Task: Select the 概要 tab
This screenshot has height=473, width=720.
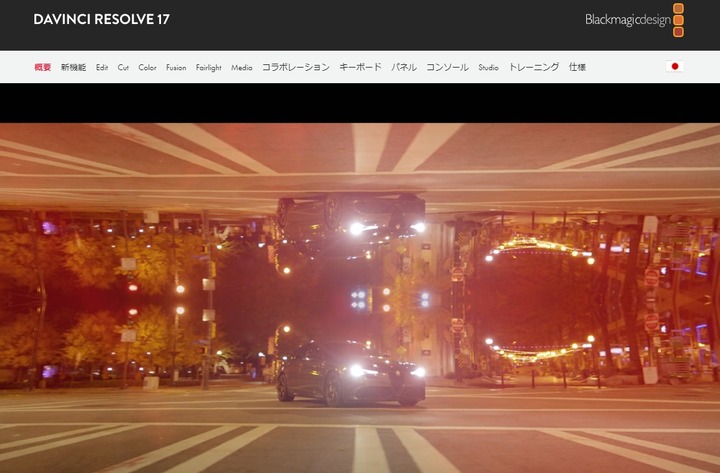Action: coord(43,67)
